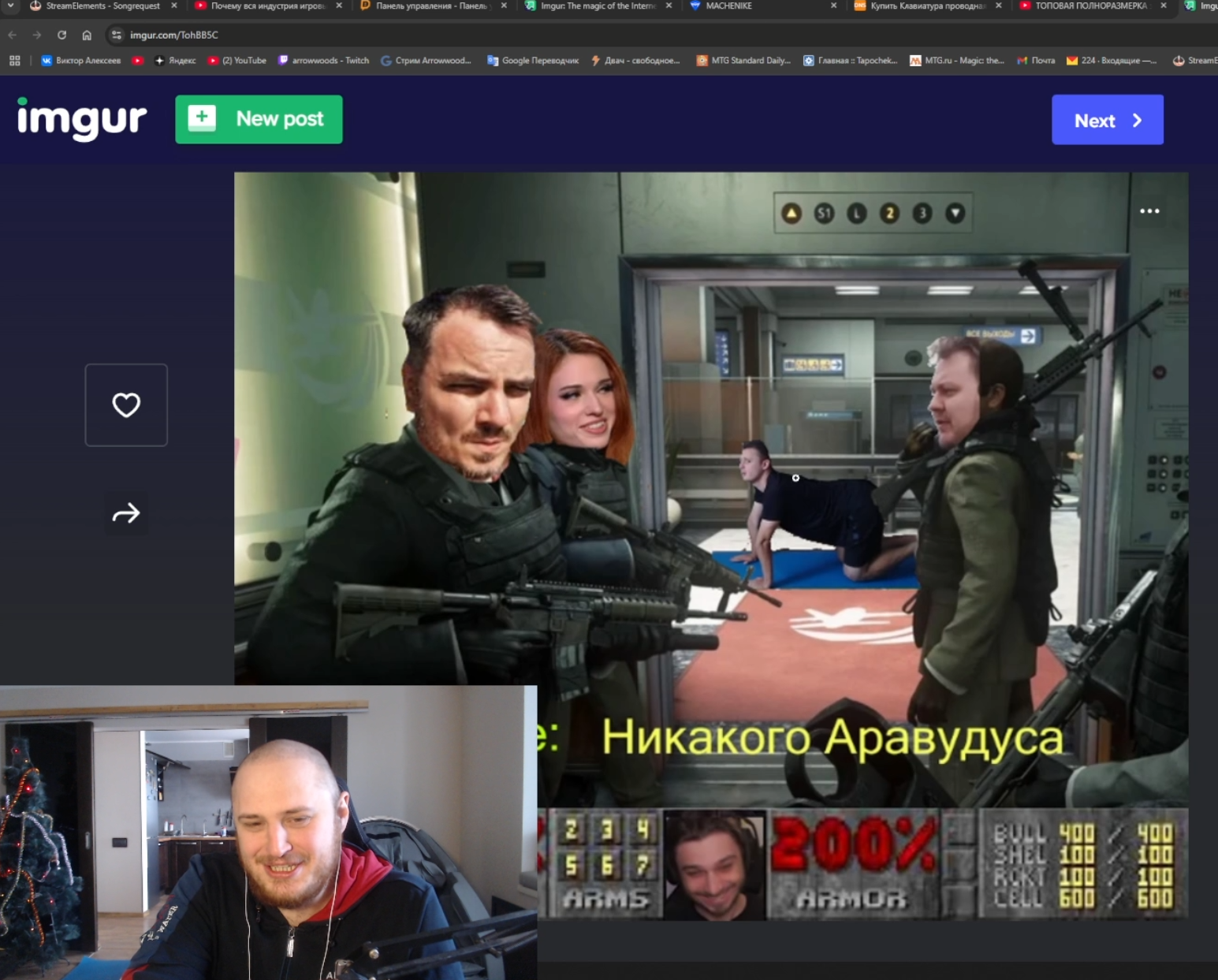Click the imgur logo
The image size is (1218, 980).
82,119
